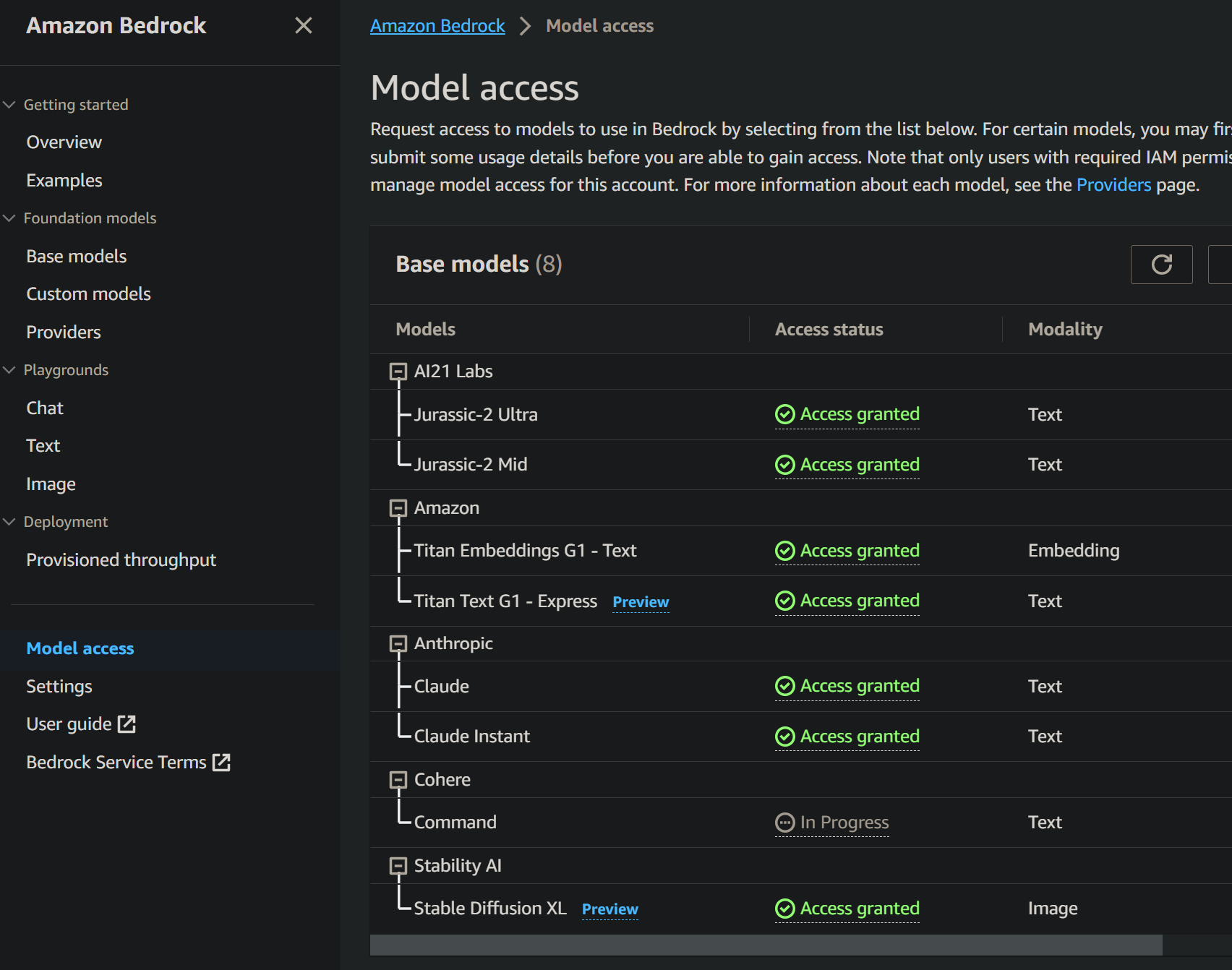Click Titan Text G1 - Express model name
Image resolution: width=1232 pixels, height=970 pixels.
point(505,601)
